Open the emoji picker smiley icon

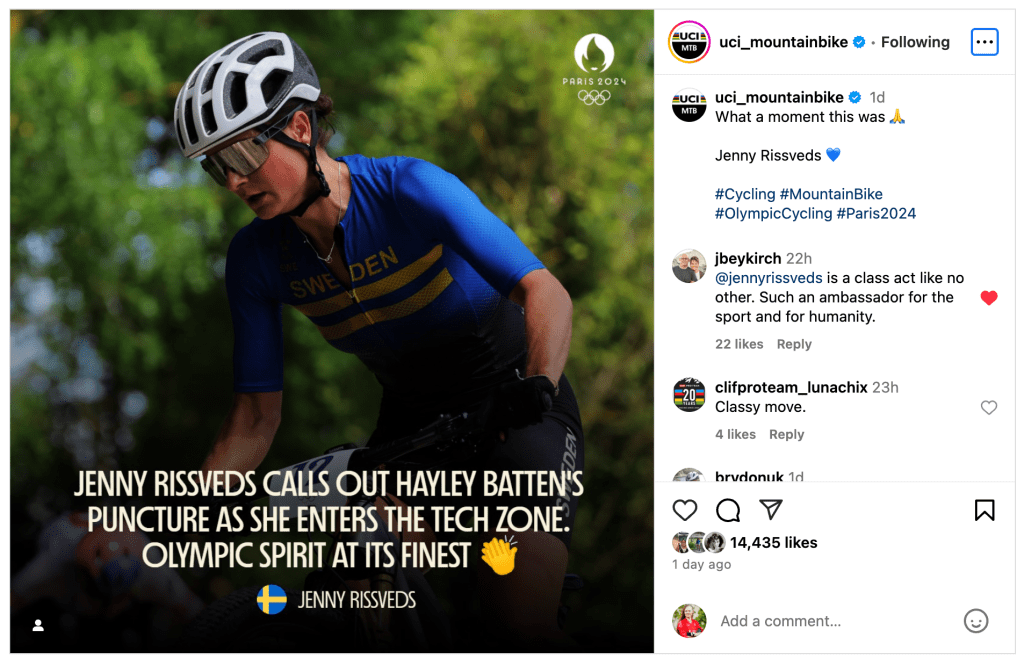[x=976, y=621]
